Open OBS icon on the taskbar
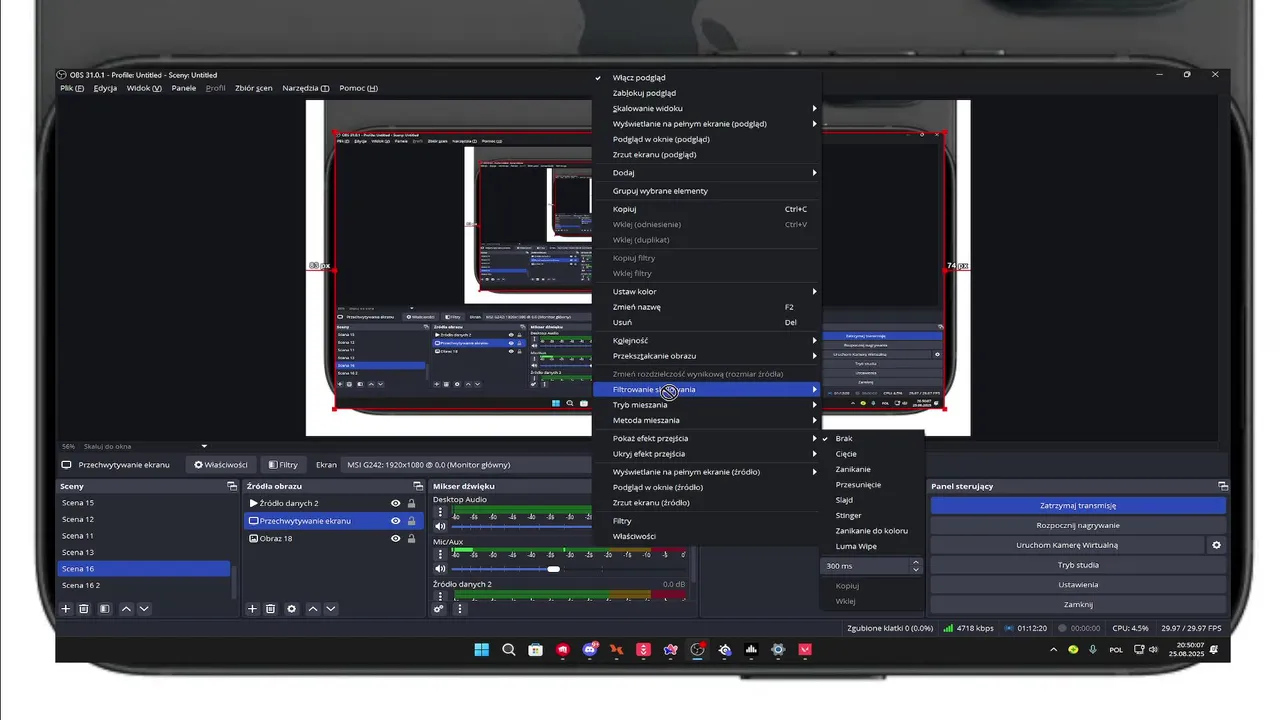 point(697,649)
